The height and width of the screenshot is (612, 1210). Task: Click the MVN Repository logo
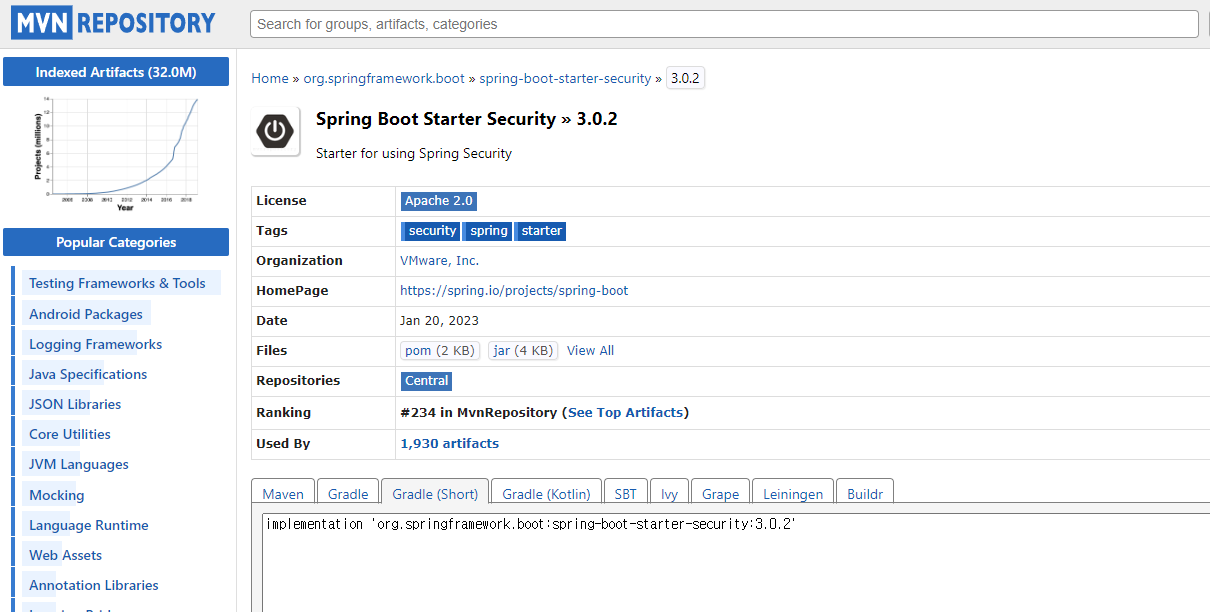(x=113, y=22)
